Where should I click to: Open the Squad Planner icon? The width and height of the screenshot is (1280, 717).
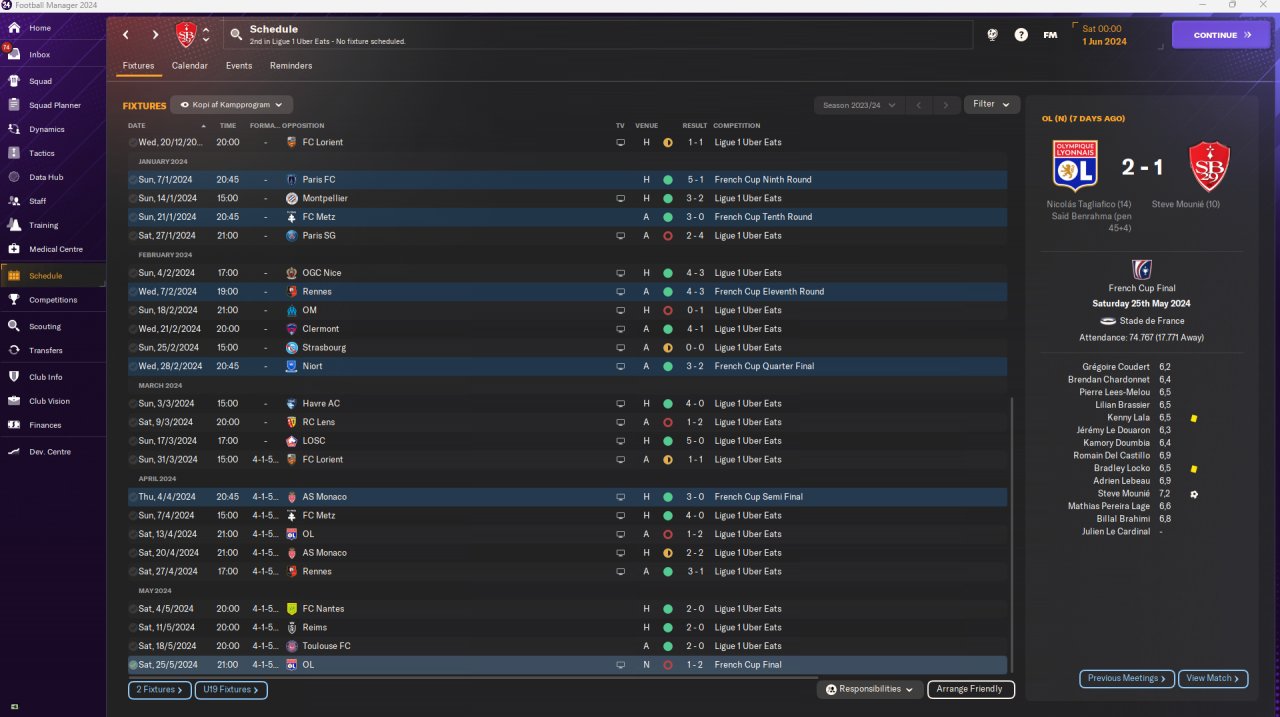(14, 105)
